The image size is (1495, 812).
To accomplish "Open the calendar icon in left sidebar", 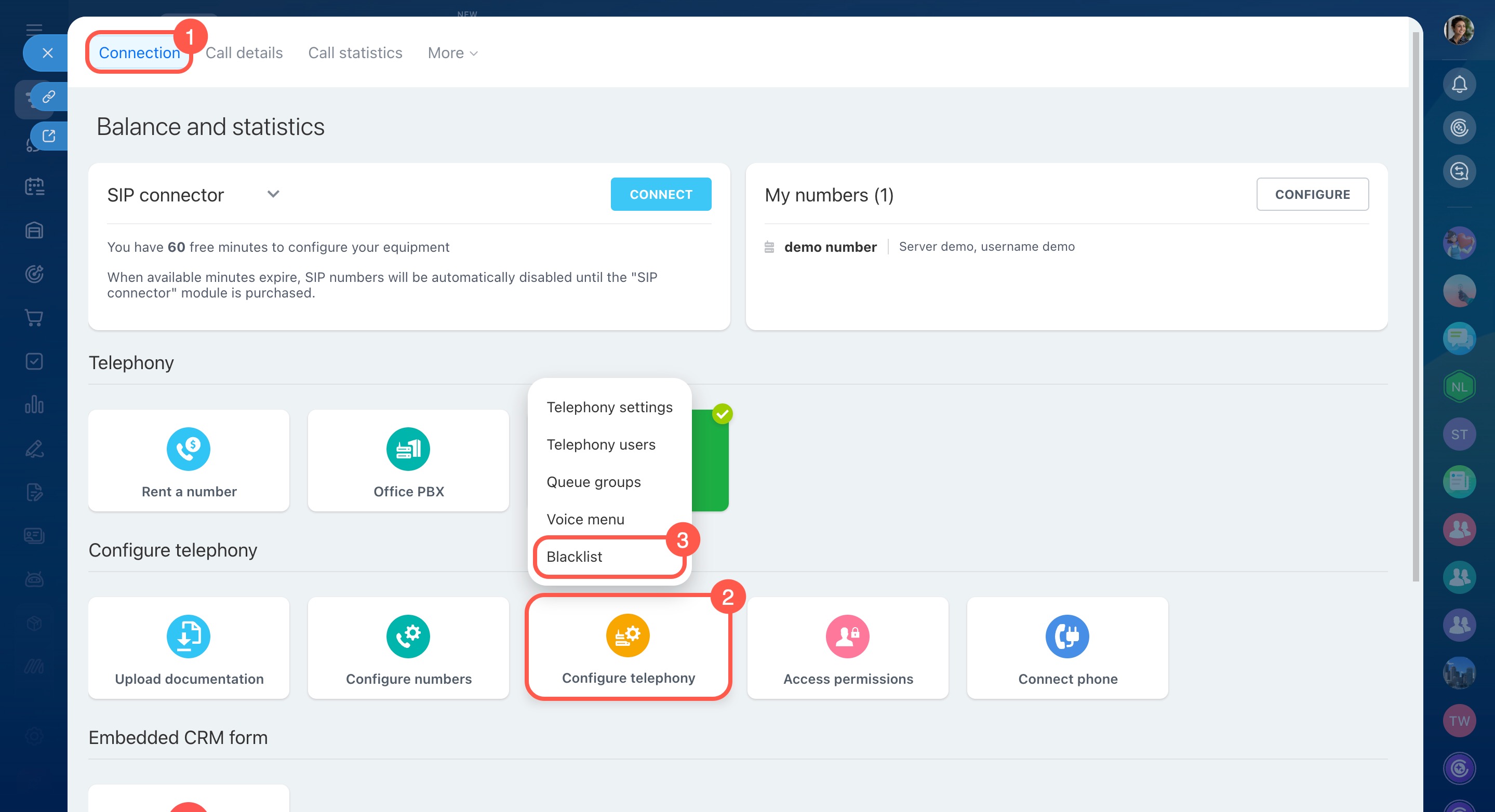I will 34,187.
